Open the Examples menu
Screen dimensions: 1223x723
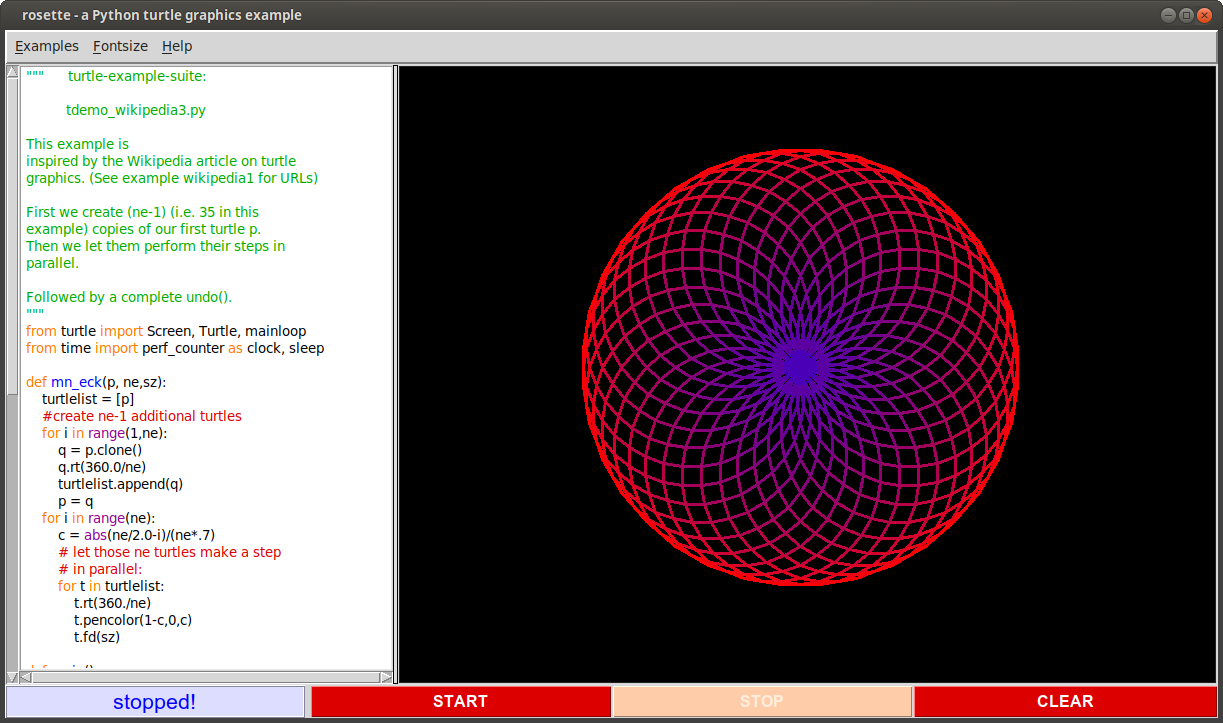(47, 46)
